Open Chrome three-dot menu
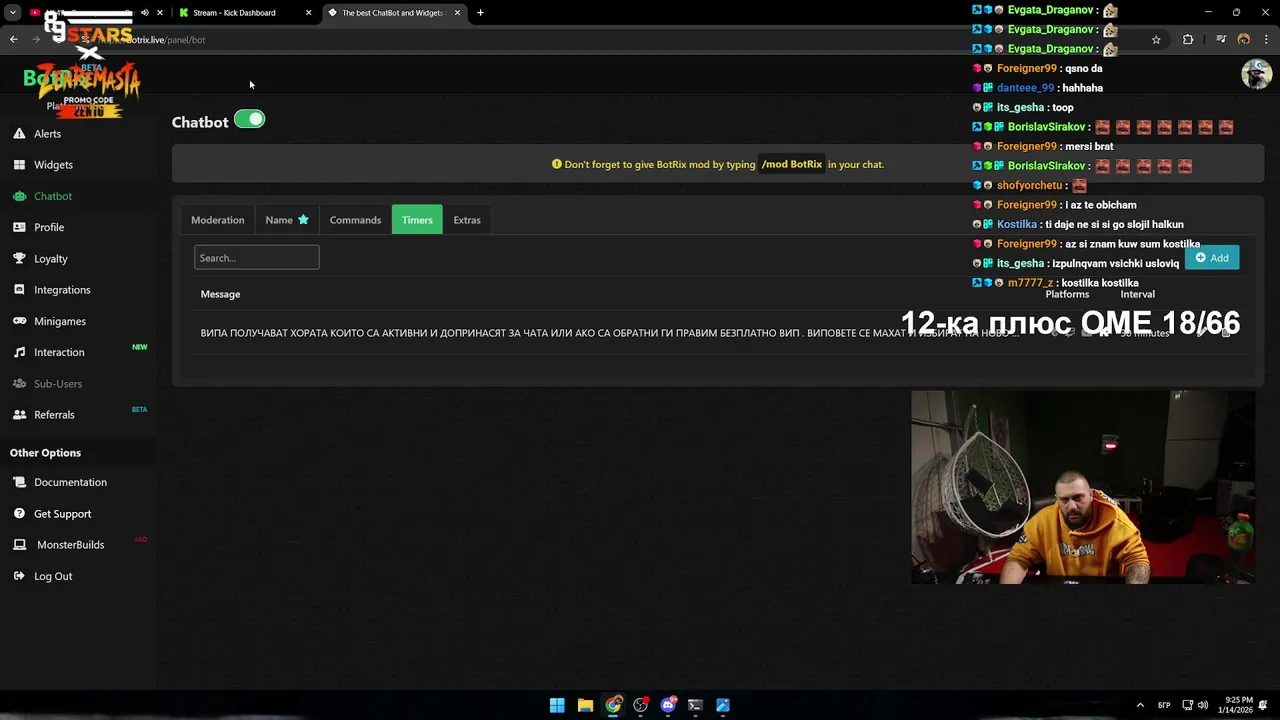This screenshot has height=720, width=1280. pyautogui.click(x=1266, y=40)
